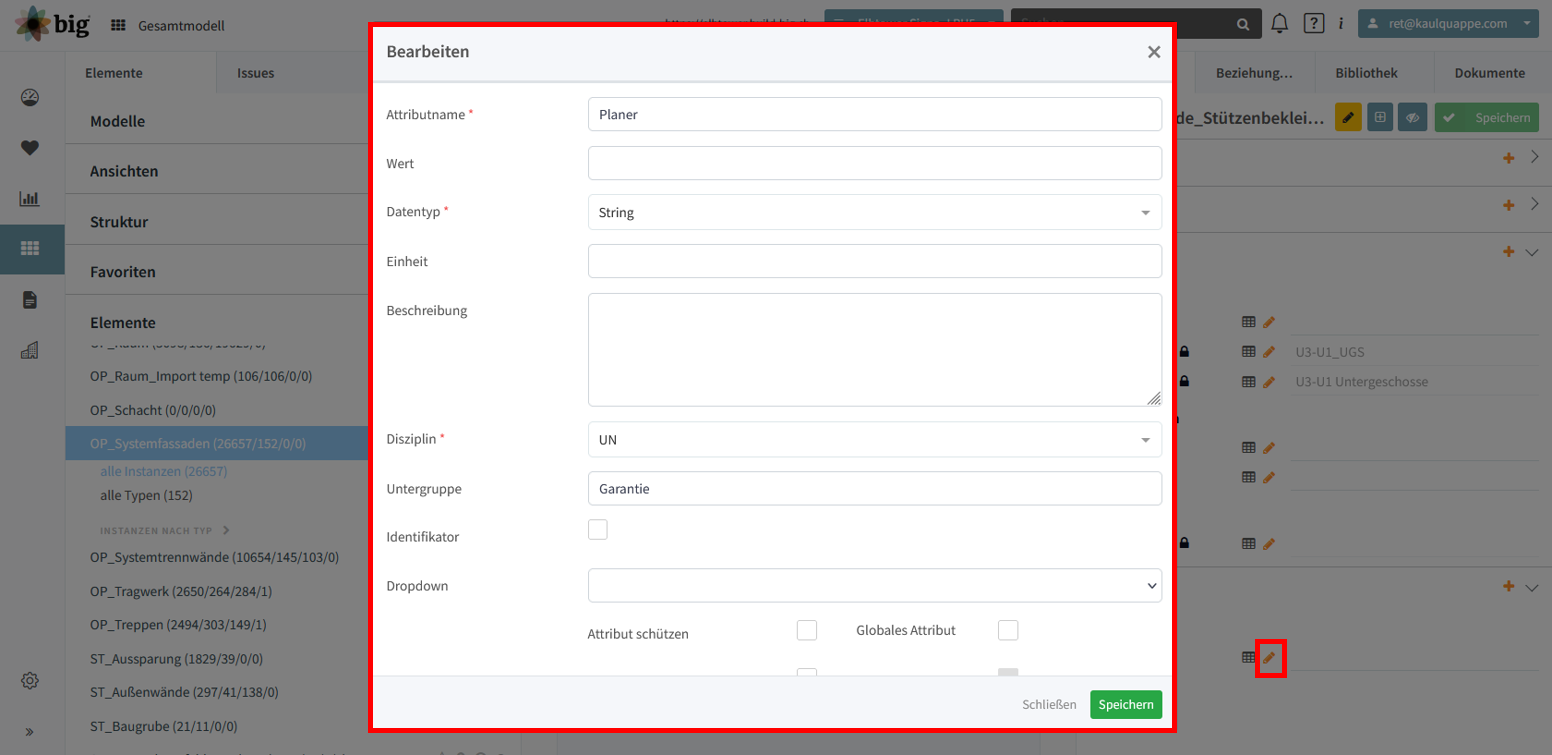Click Schließen to dismiss dialog
This screenshot has height=755, width=1552.
point(1049,704)
